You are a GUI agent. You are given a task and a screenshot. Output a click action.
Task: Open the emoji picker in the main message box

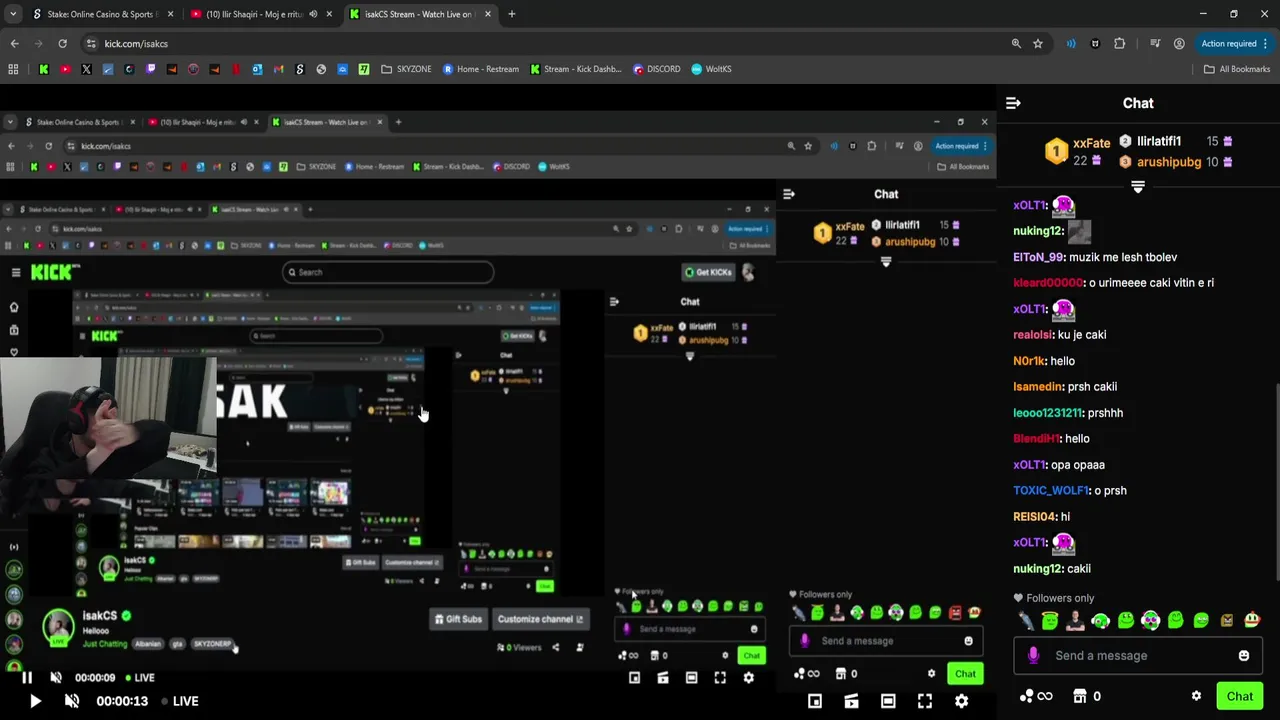click(x=1243, y=656)
